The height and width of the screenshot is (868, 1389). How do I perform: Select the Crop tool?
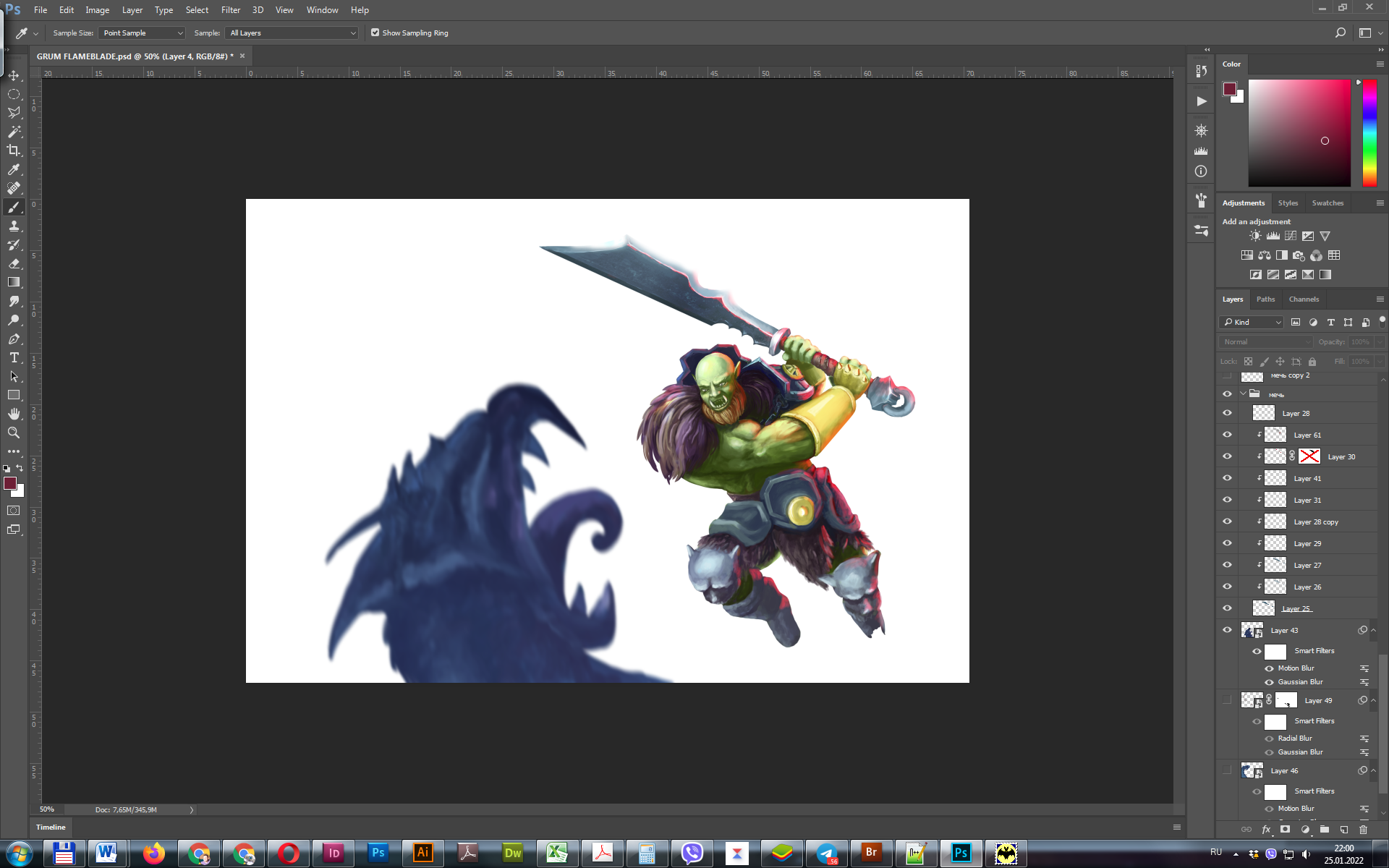pos(14,150)
